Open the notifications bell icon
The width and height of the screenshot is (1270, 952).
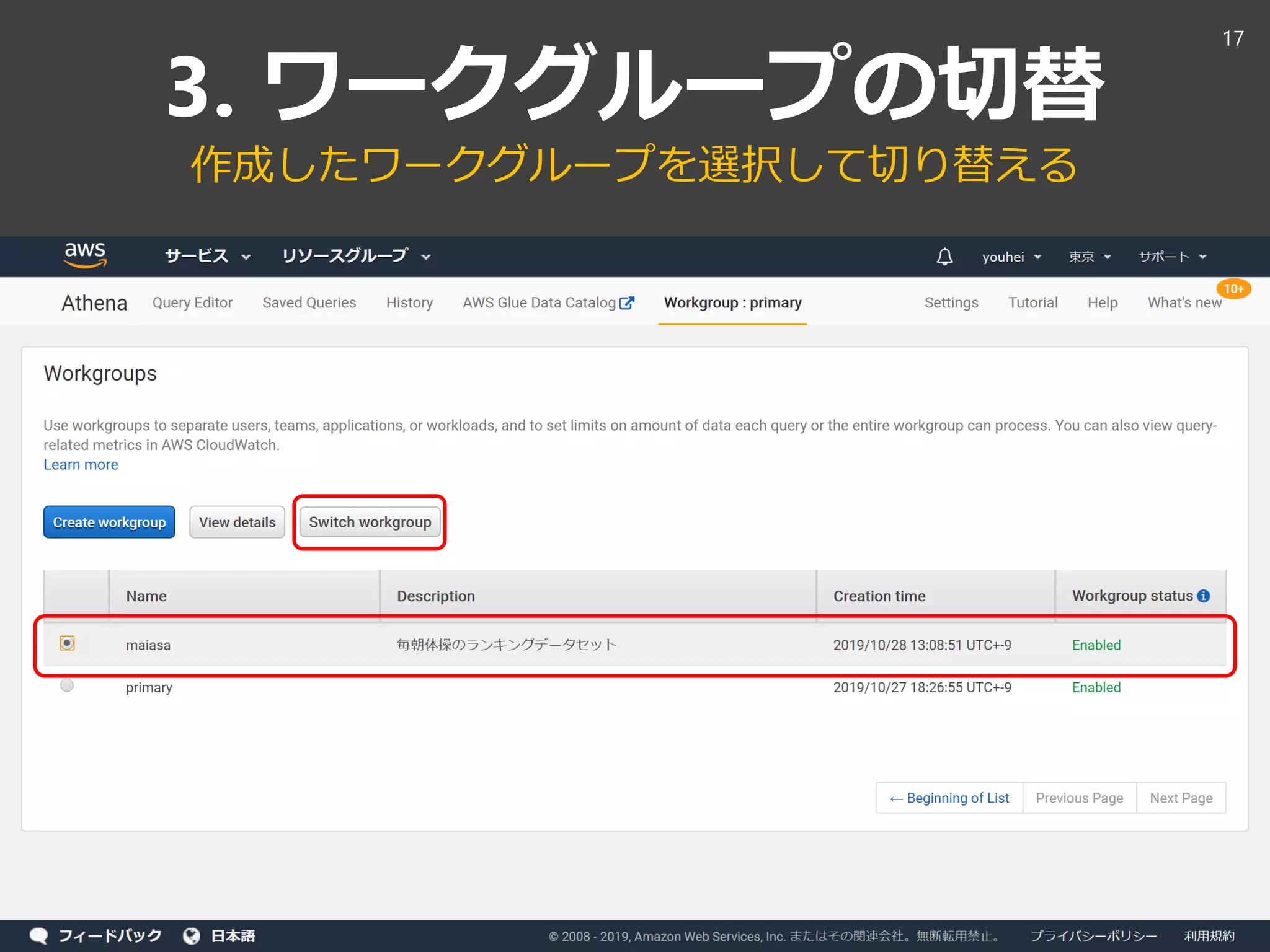(x=944, y=257)
